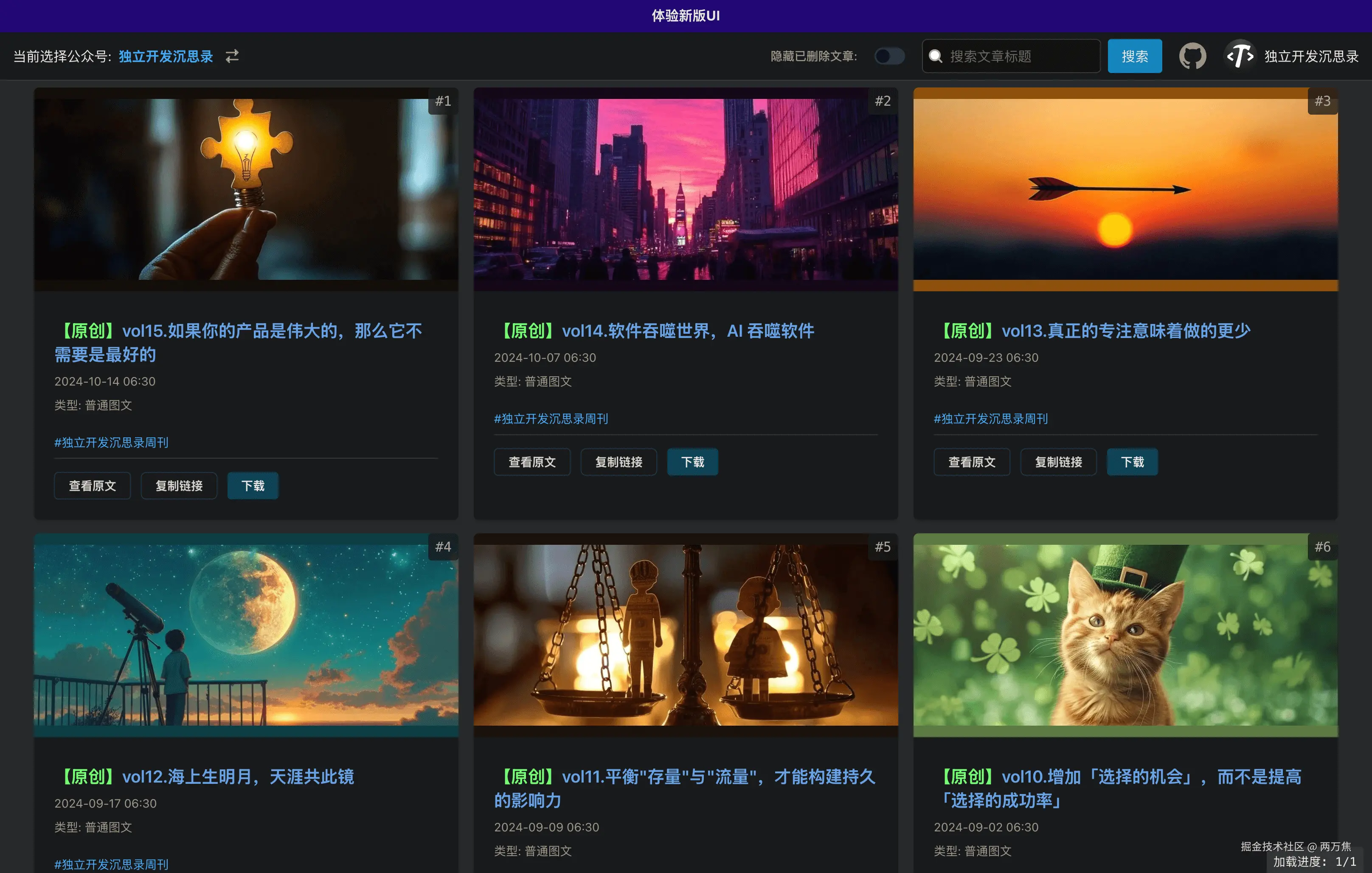Click the cat with green hat thumbnail

(1125, 635)
